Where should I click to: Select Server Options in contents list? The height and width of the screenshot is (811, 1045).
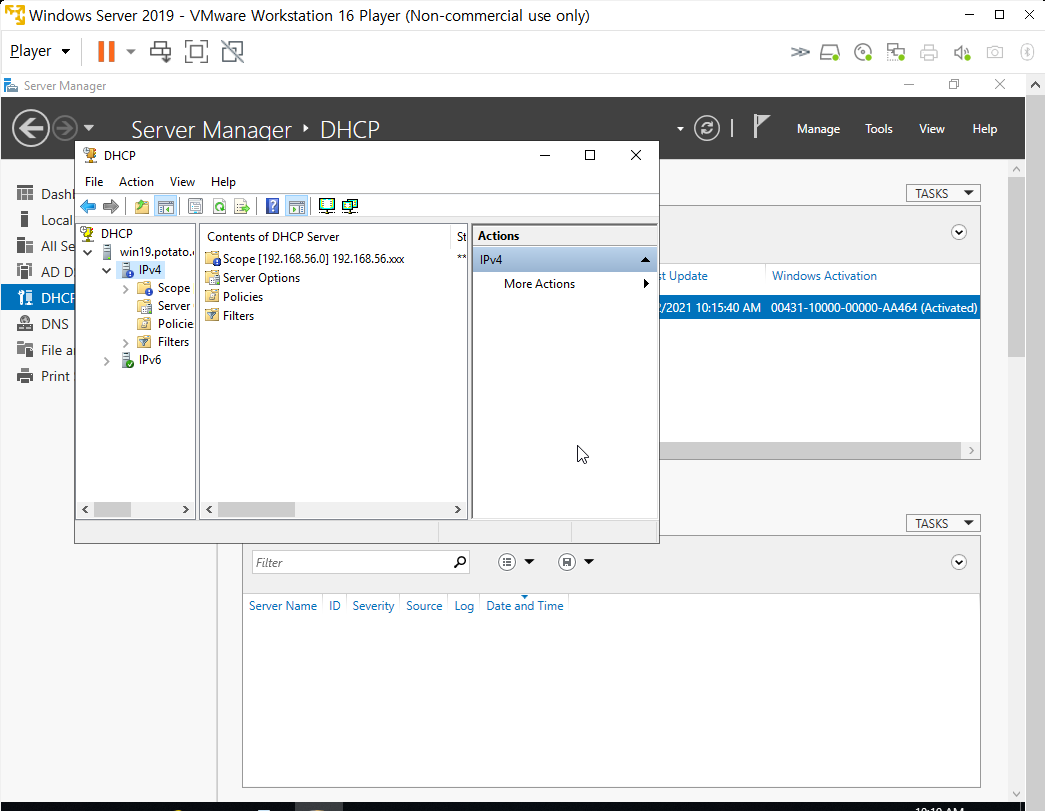(x=261, y=278)
